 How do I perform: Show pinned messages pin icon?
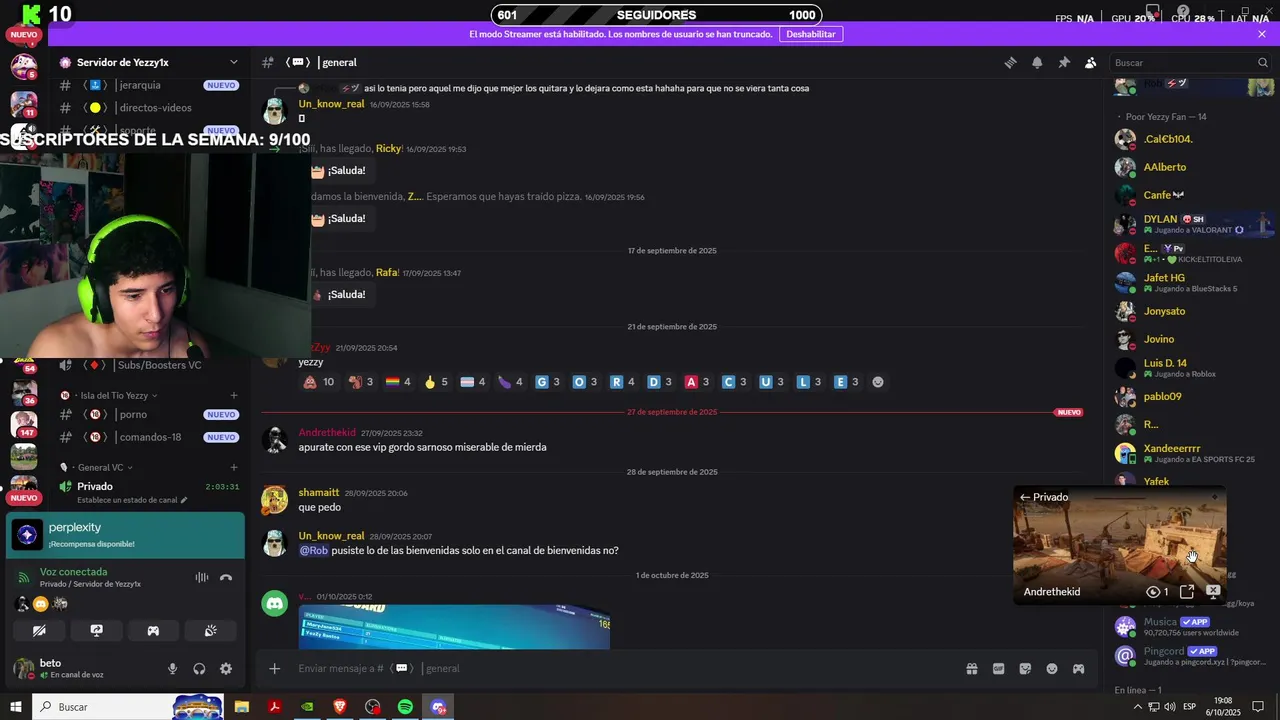1064,62
